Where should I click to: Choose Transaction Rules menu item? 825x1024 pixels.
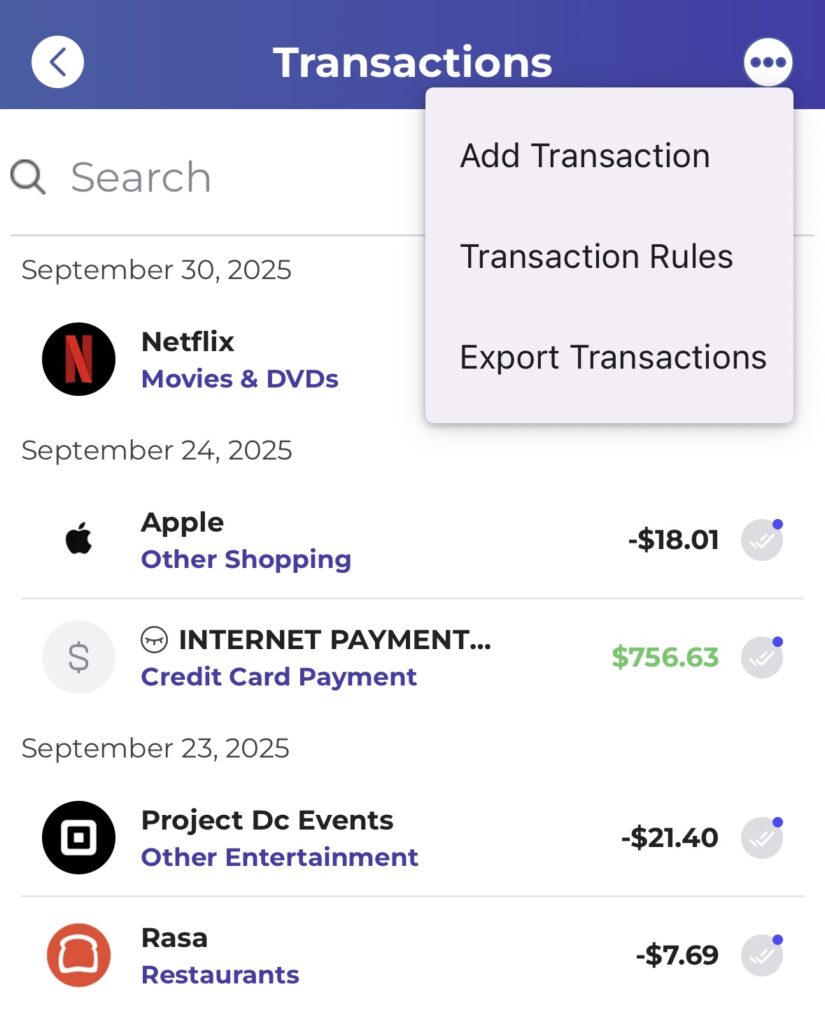pyautogui.click(x=597, y=257)
